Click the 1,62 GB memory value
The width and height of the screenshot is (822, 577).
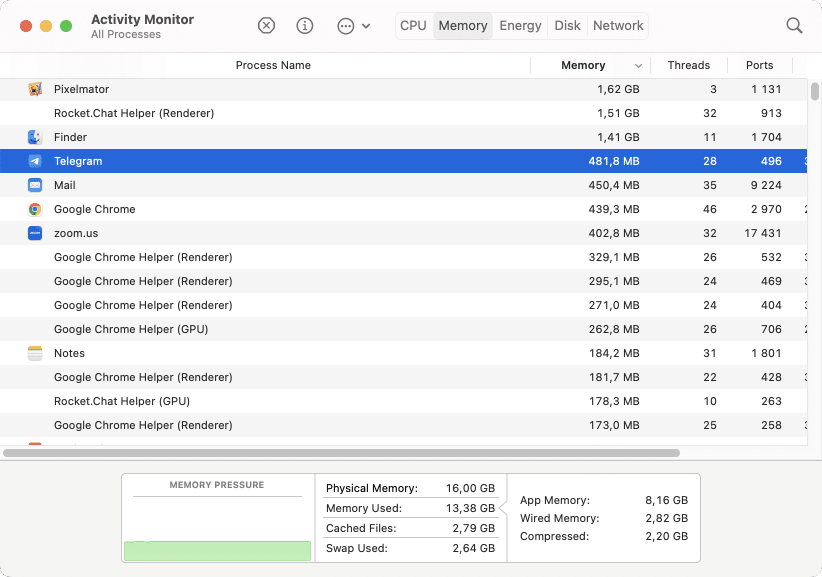(618, 89)
